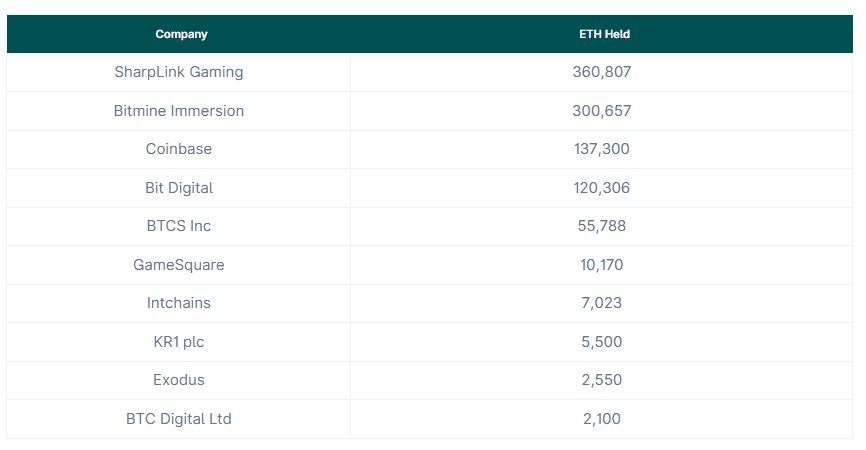Select the Intchains company cell
The height and width of the screenshot is (450, 866).
[179, 303]
